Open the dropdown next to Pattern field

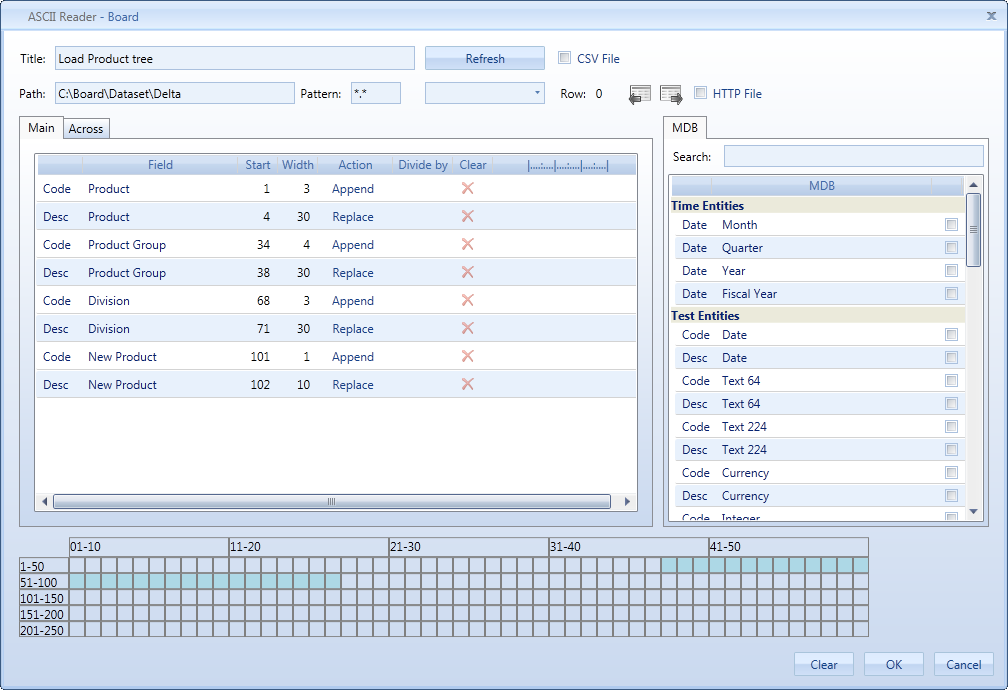tap(485, 93)
